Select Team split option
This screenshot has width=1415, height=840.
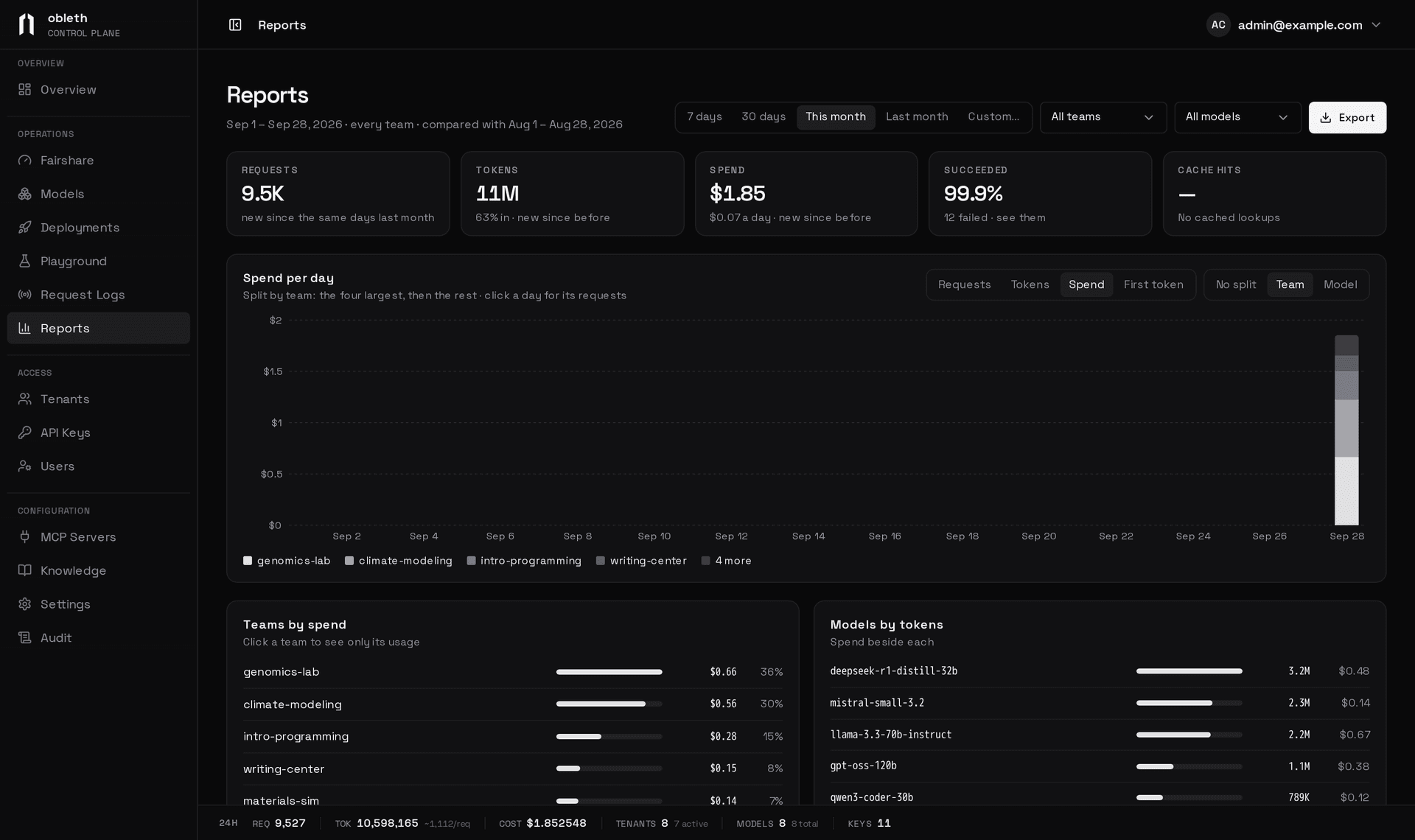click(x=1290, y=285)
